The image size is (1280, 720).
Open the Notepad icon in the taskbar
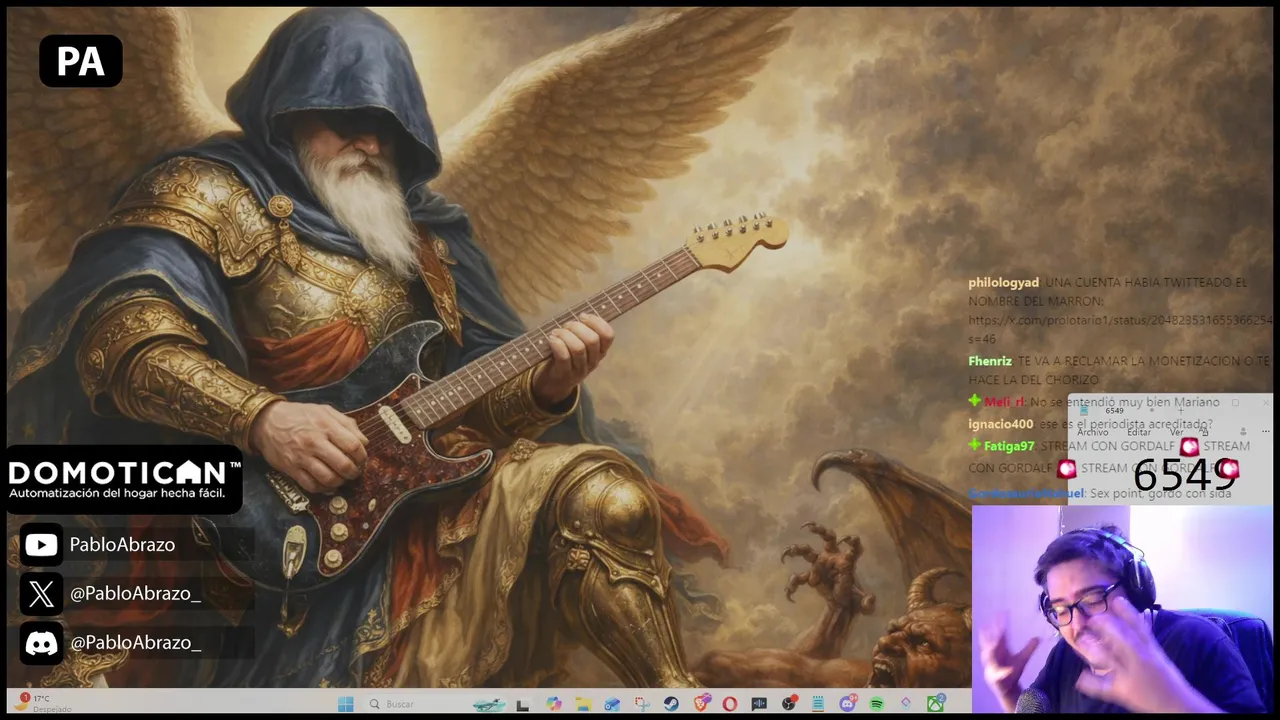tap(818, 704)
